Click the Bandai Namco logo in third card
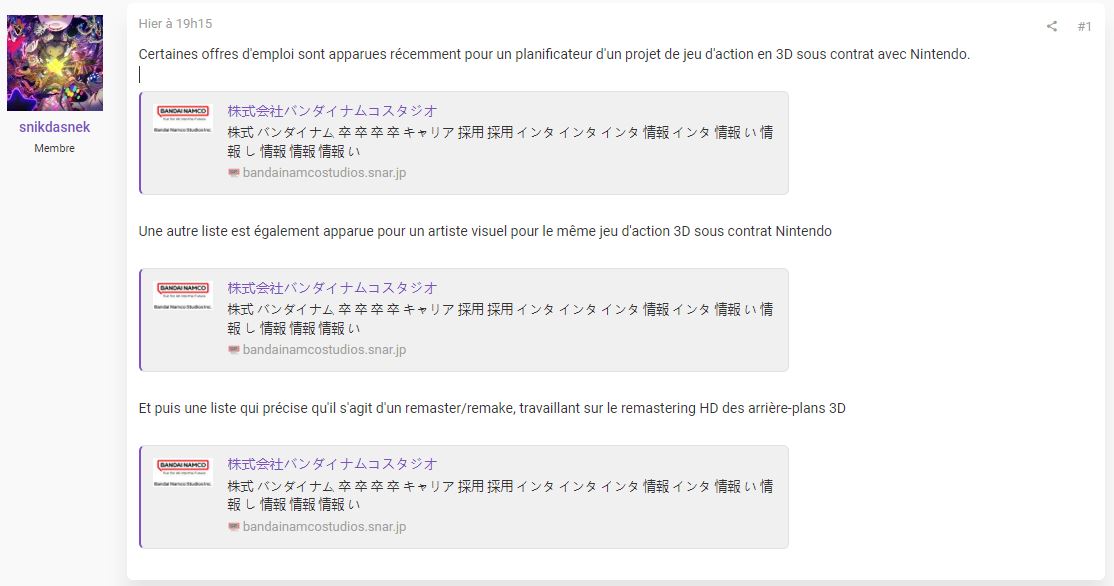Image resolution: width=1114 pixels, height=586 pixels. coord(183,472)
